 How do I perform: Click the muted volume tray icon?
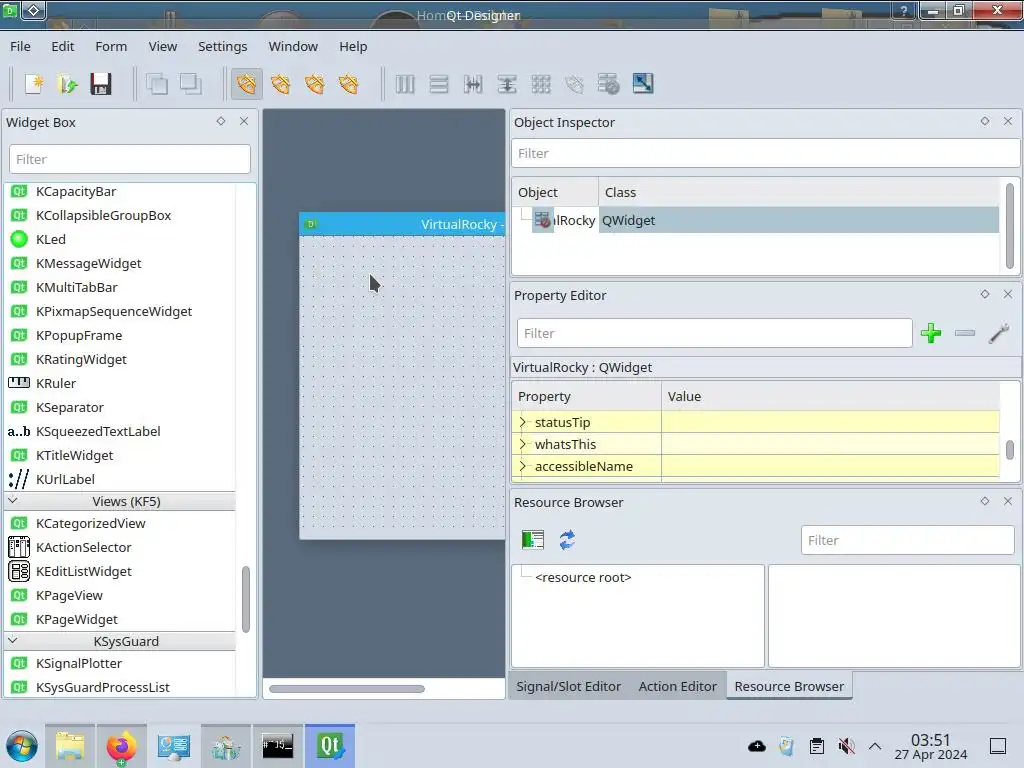pyautogui.click(x=846, y=746)
